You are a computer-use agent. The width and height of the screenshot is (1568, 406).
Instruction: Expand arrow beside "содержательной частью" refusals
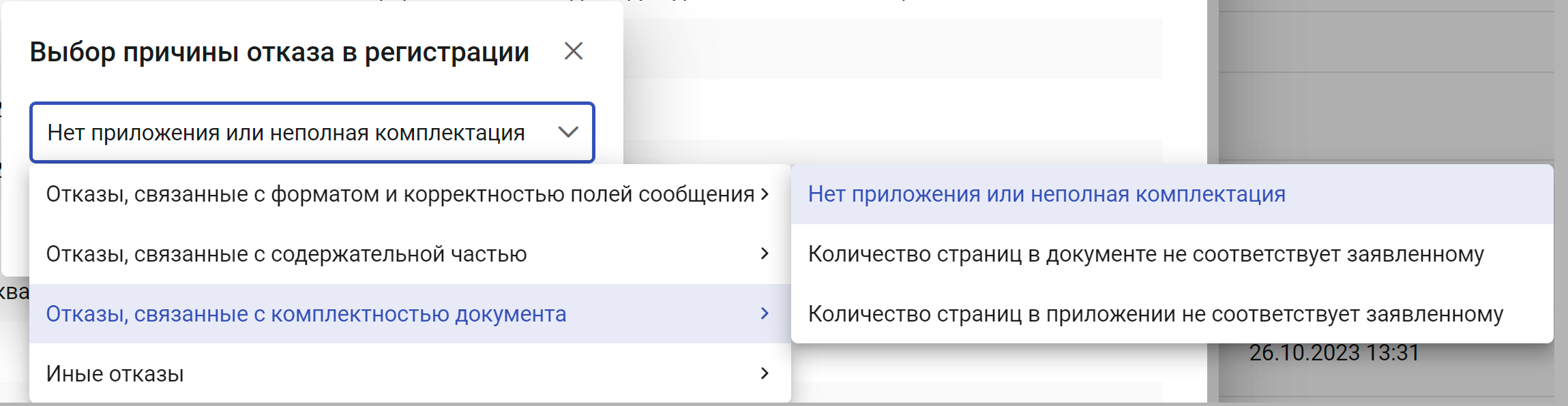765,253
